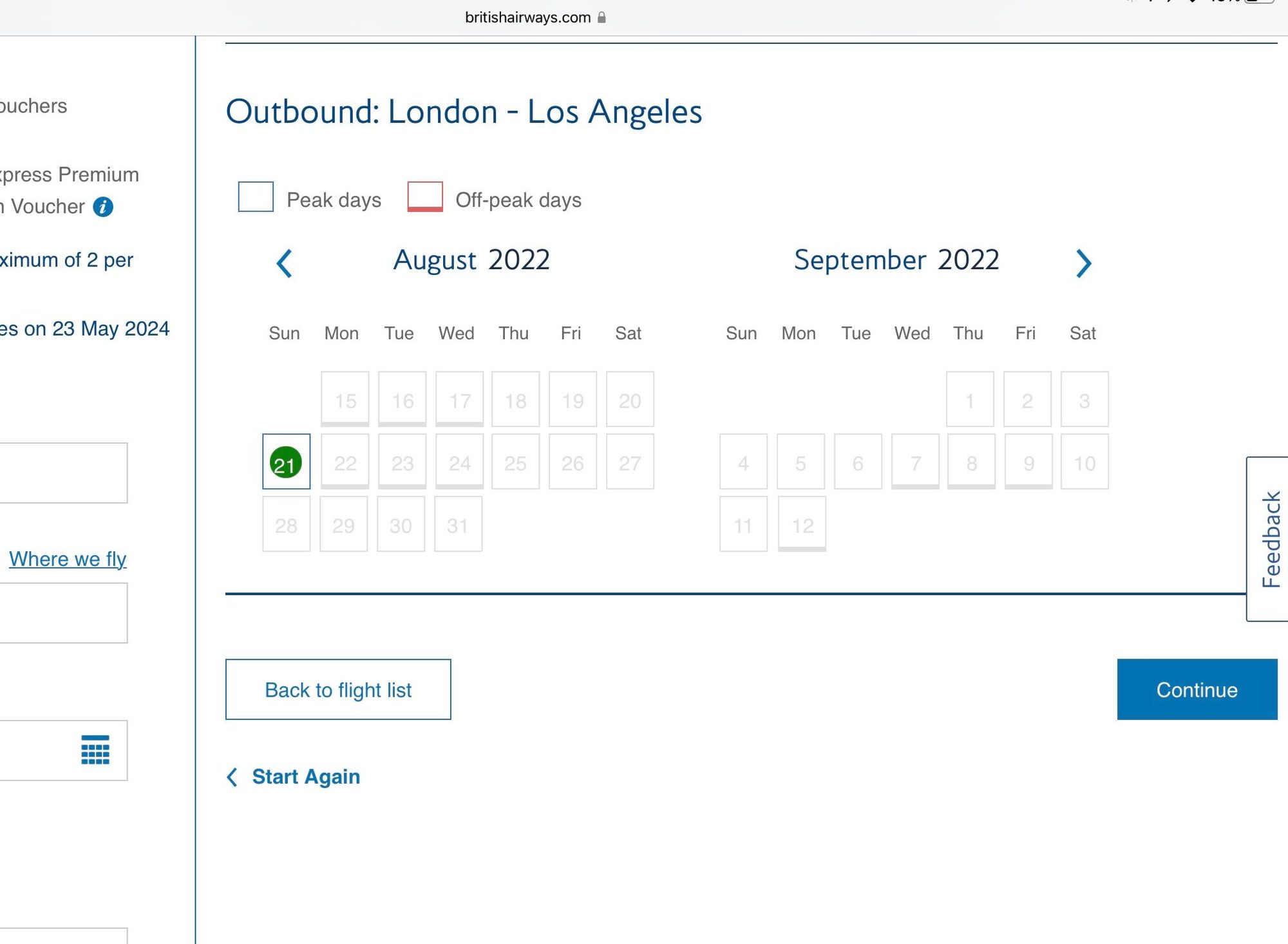Select 12 September on calendar
The image size is (1288, 944).
[802, 524]
